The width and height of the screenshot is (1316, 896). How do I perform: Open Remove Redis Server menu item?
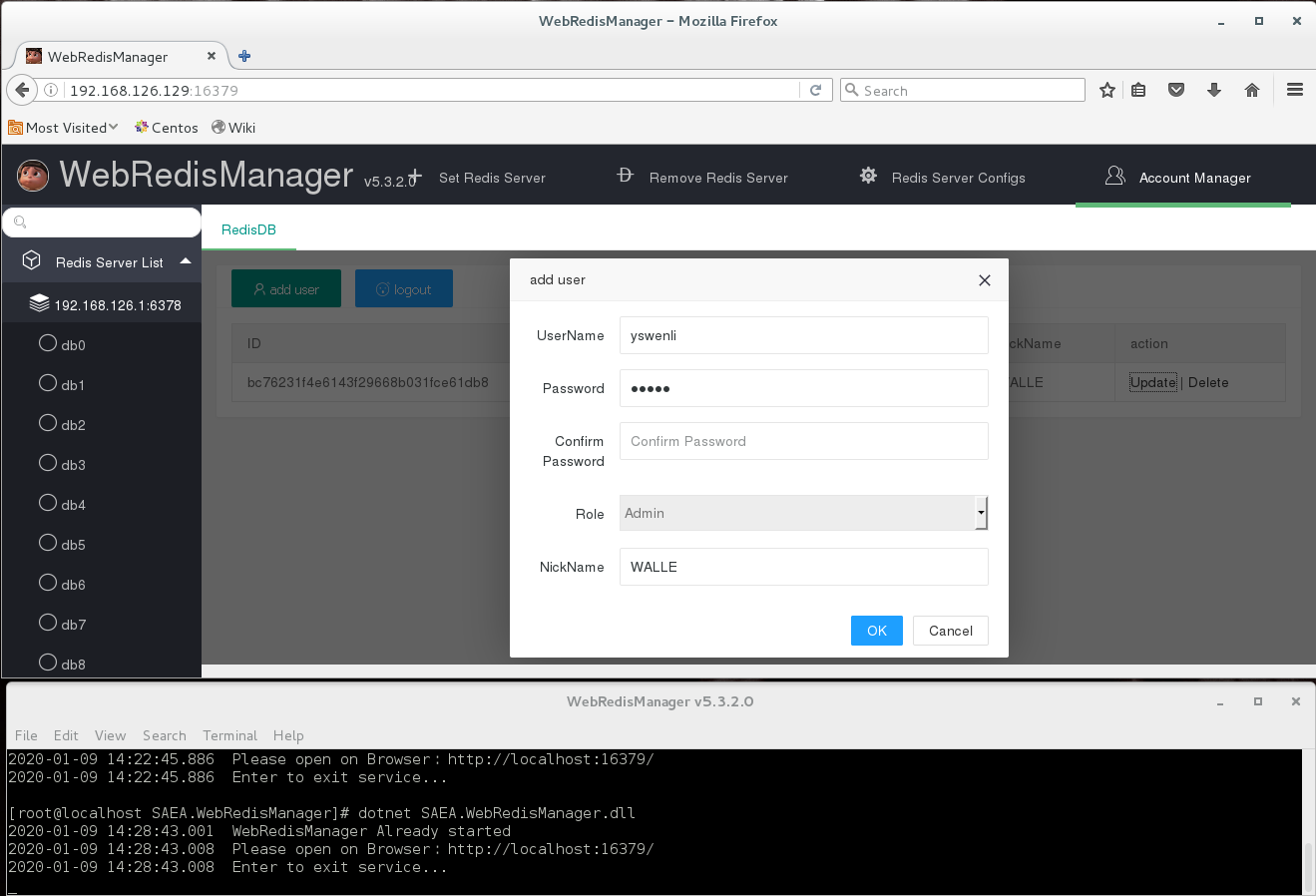click(718, 178)
